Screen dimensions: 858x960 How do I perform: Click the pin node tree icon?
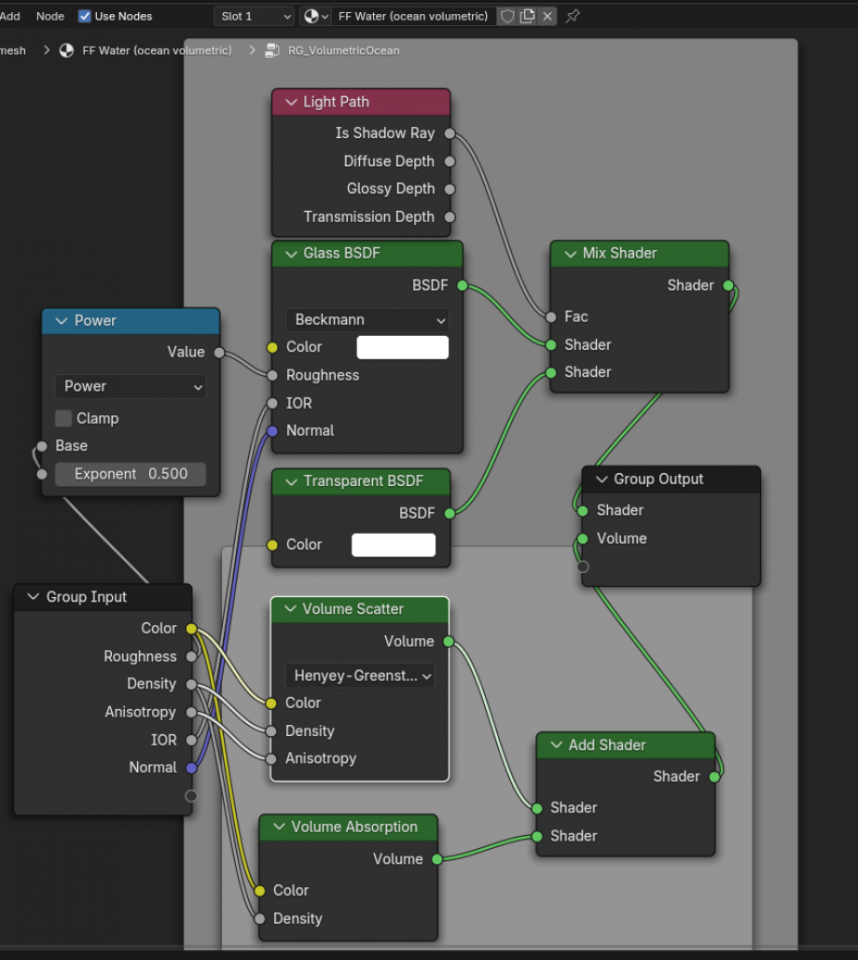point(573,16)
